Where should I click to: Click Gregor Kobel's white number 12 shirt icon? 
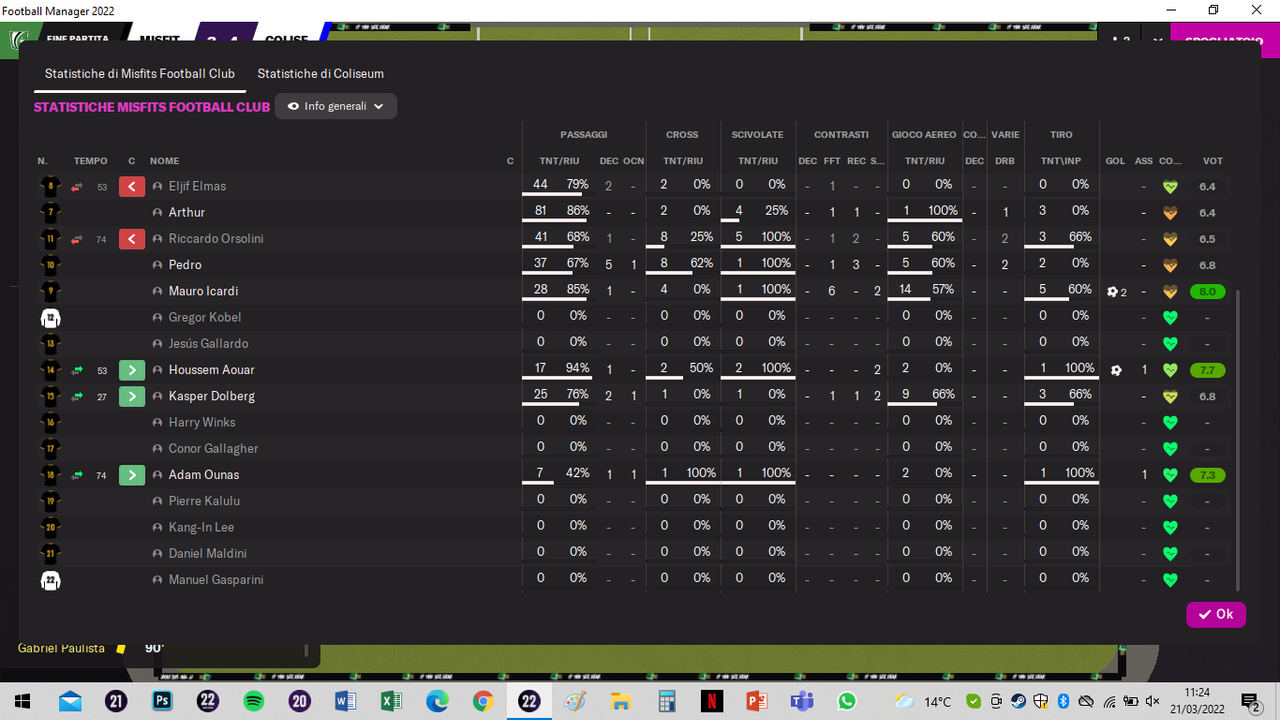click(50, 317)
